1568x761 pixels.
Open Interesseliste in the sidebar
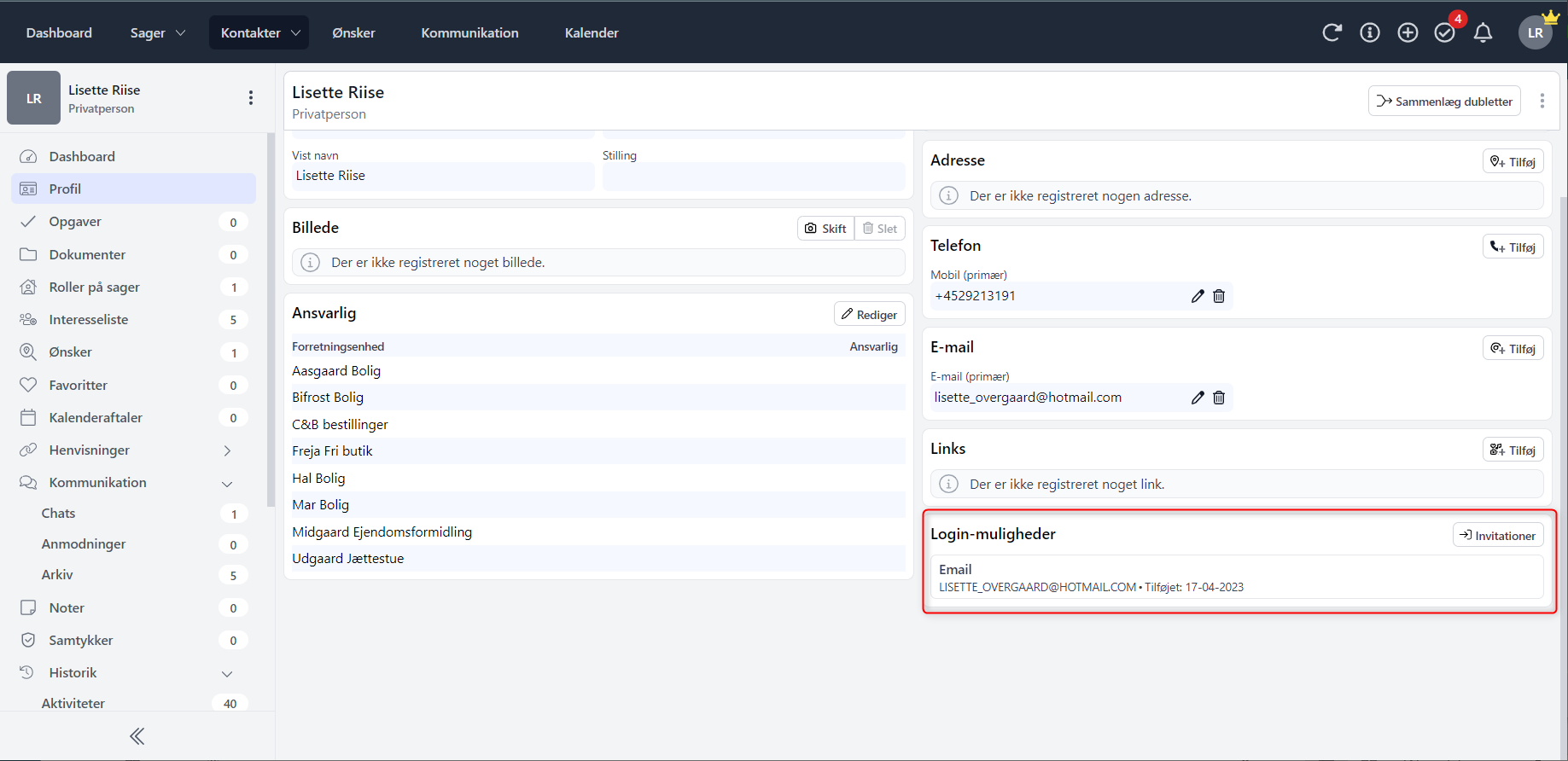(x=89, y=319)
